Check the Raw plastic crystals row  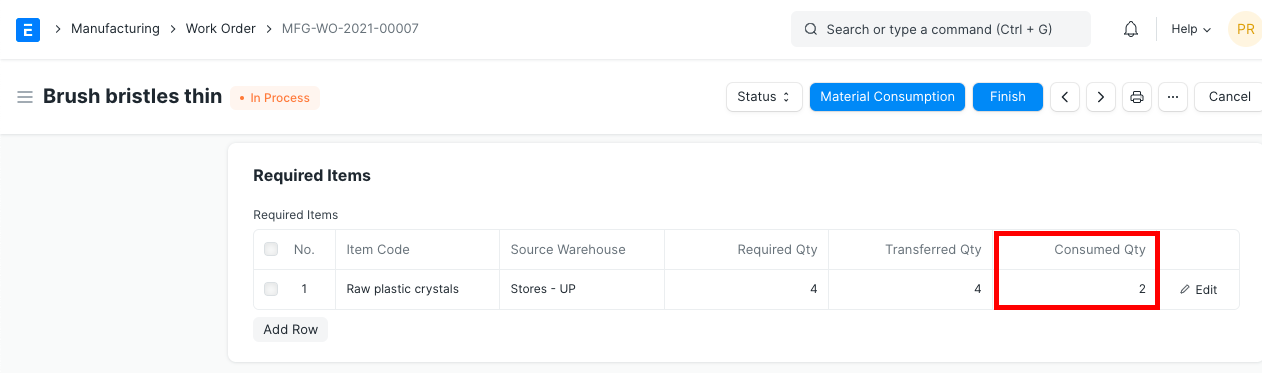(271, 289)
